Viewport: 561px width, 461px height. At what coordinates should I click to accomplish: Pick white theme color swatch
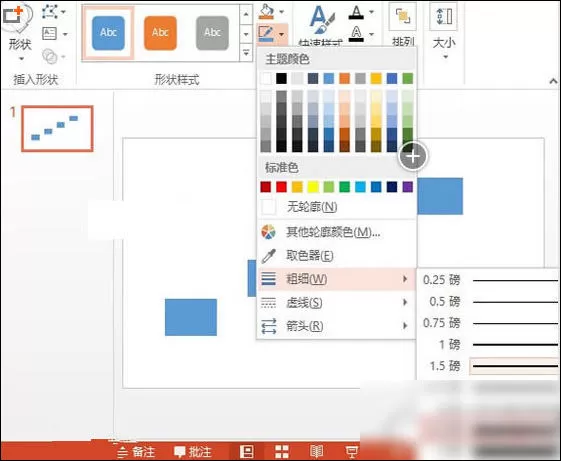click(266, 78)
